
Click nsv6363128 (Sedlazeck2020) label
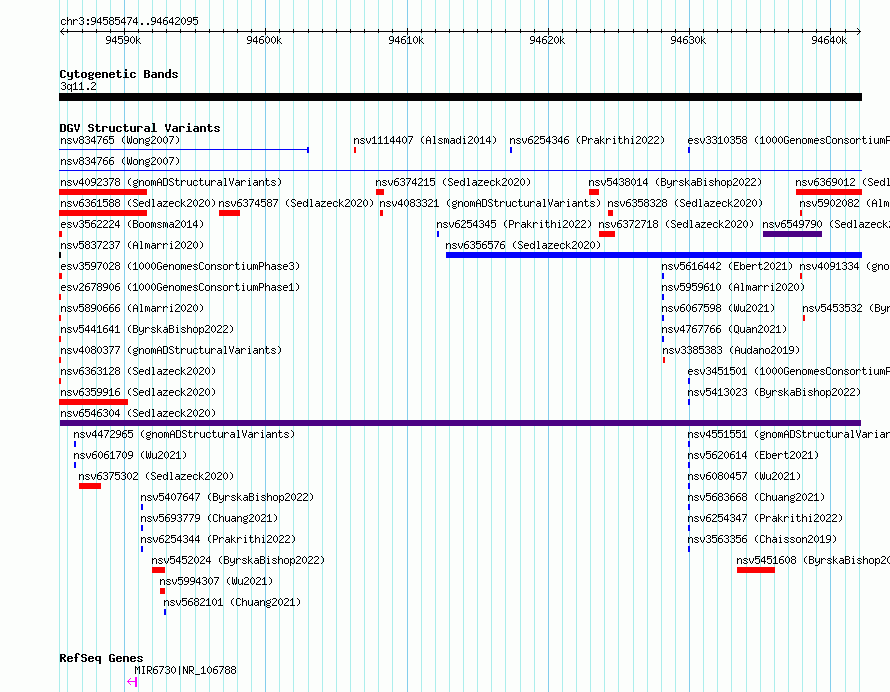pyautogui.click(x=138, y=371)
